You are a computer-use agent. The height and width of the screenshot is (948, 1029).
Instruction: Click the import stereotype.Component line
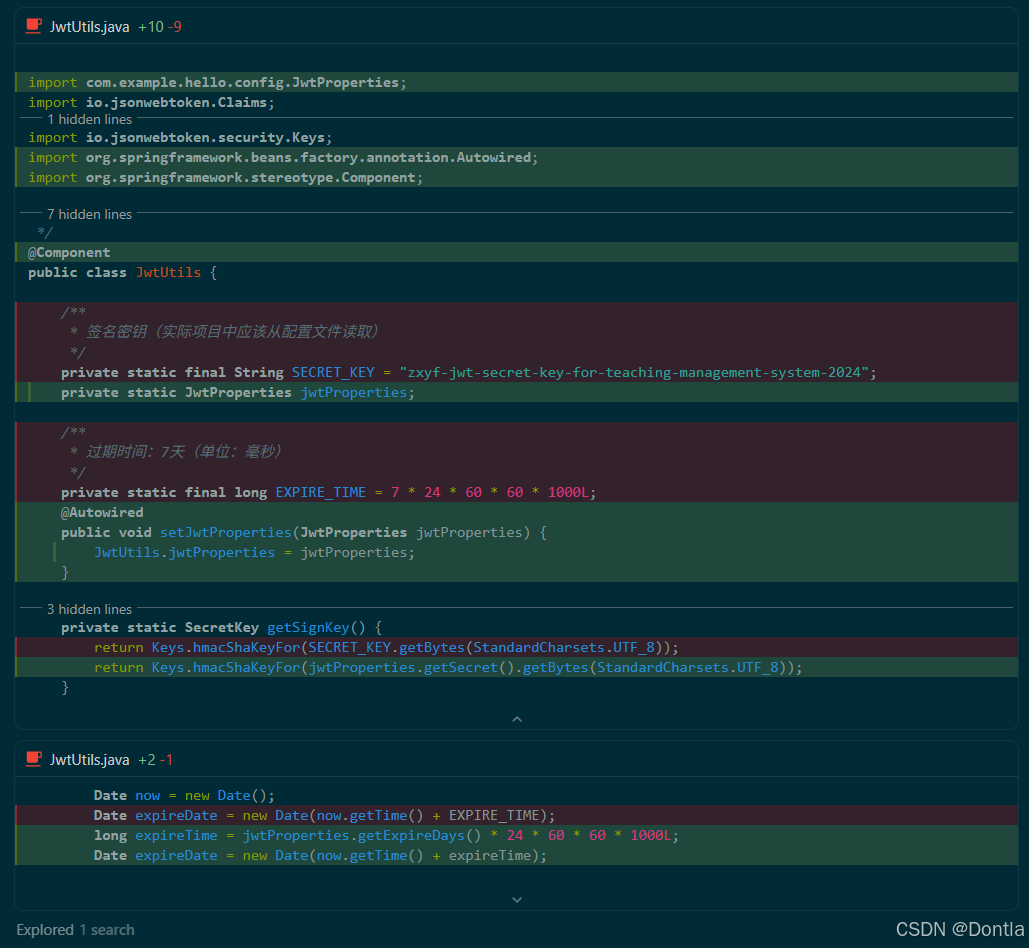click(516, 177)
